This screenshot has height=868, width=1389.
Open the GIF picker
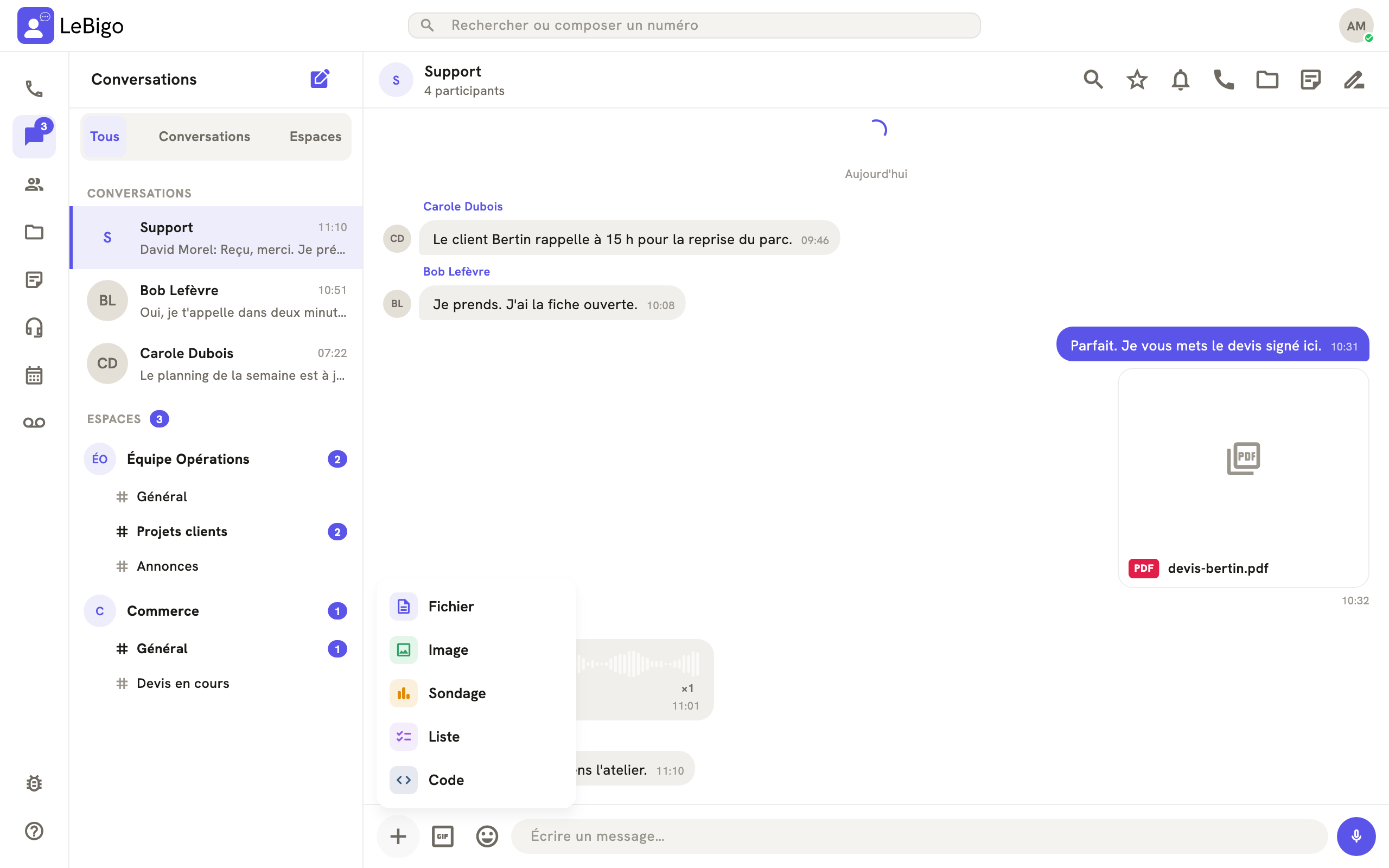tap(442, 836)
